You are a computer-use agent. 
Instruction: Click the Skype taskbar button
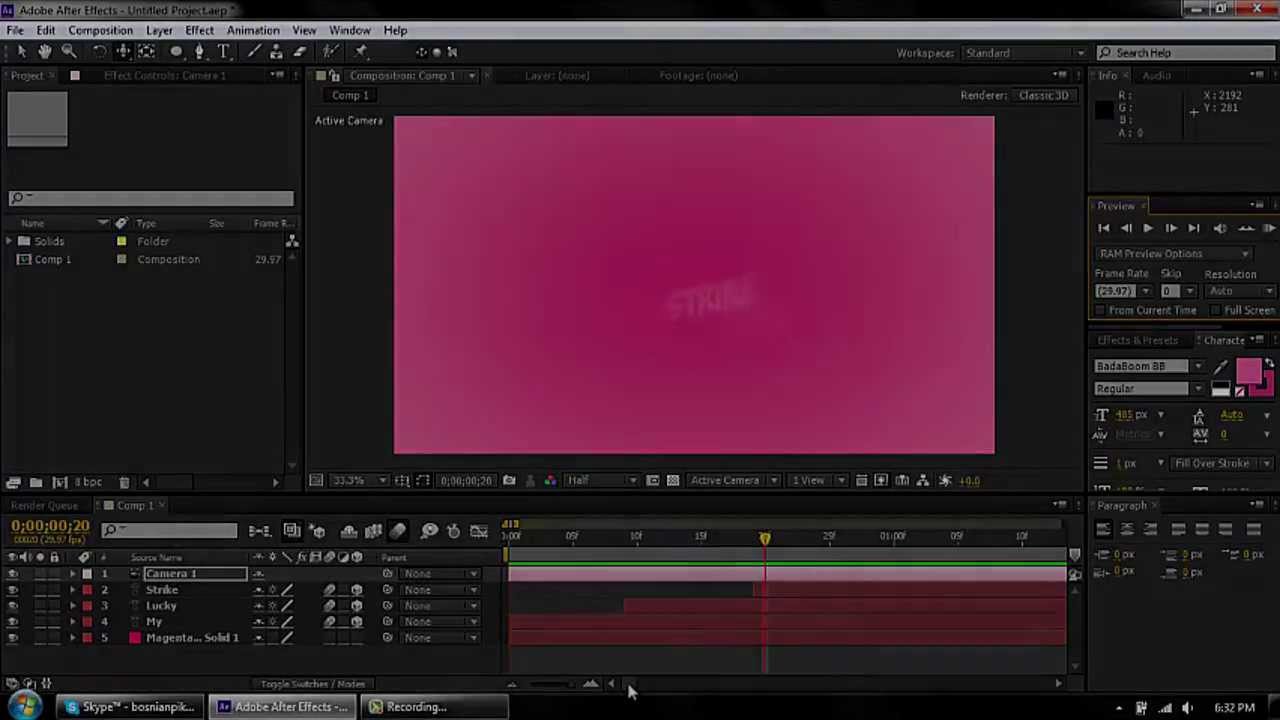click(130, 707)
